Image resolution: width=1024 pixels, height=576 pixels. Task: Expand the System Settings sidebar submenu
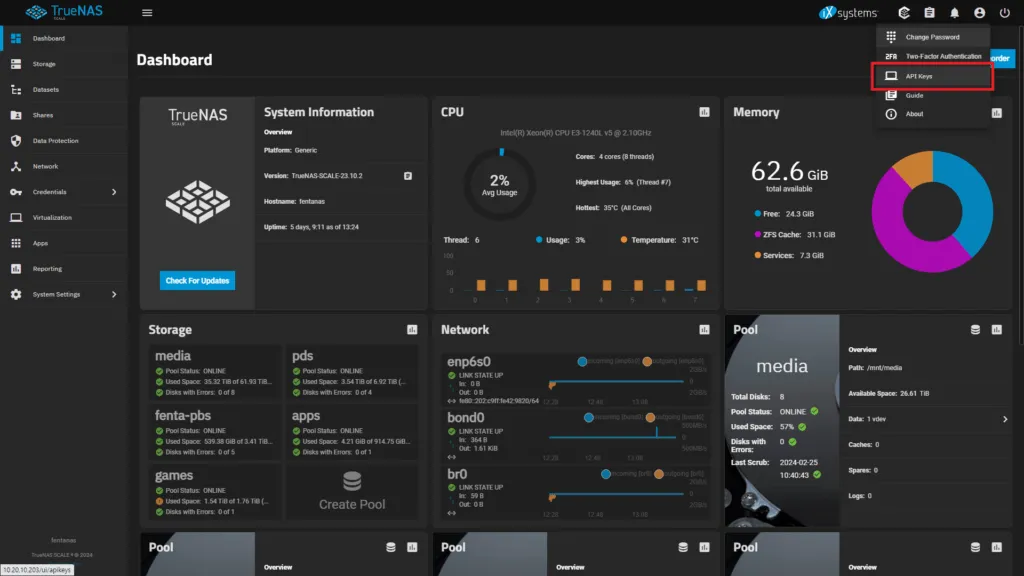tap(113, 294)
